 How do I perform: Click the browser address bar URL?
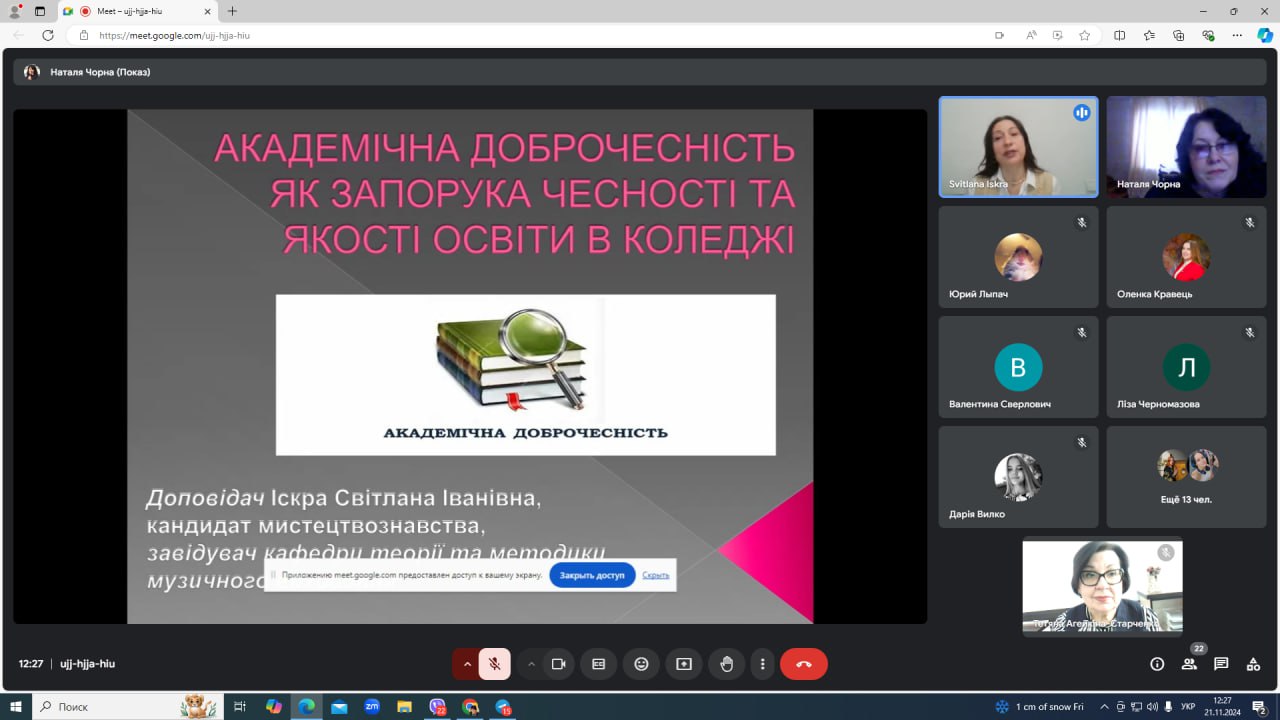point(175,35)
